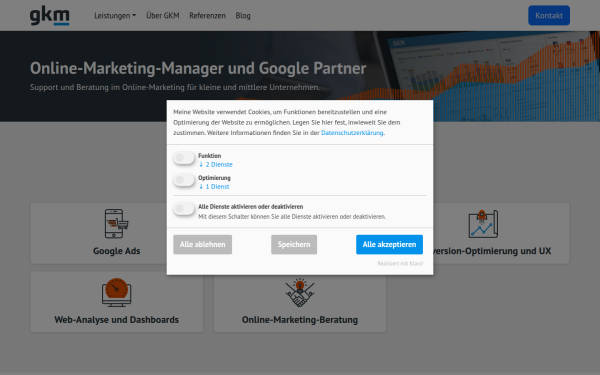The width and height of the screenshot is (600, 375).
Task: Open the Datenschutzerklärung link
Action: 352,133
